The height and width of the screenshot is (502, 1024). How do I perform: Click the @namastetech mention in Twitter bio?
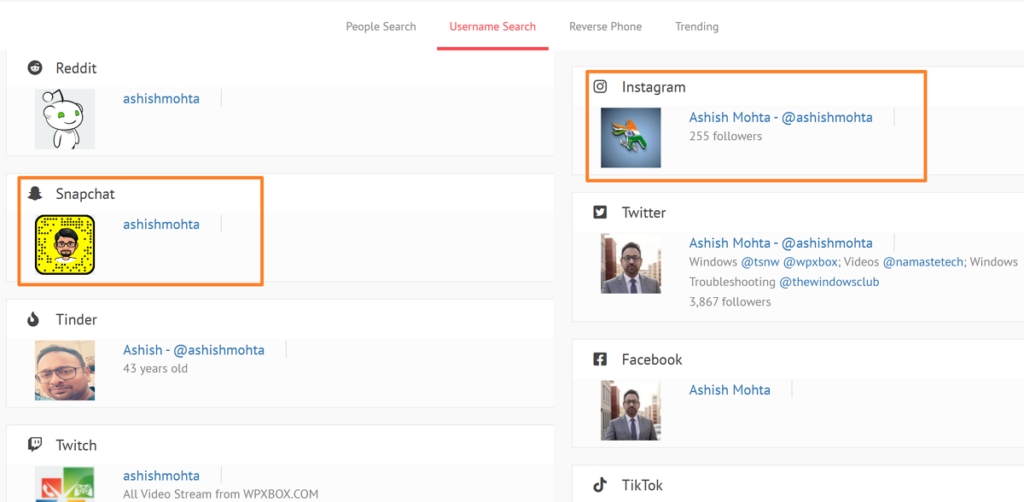tap(923, 262)
